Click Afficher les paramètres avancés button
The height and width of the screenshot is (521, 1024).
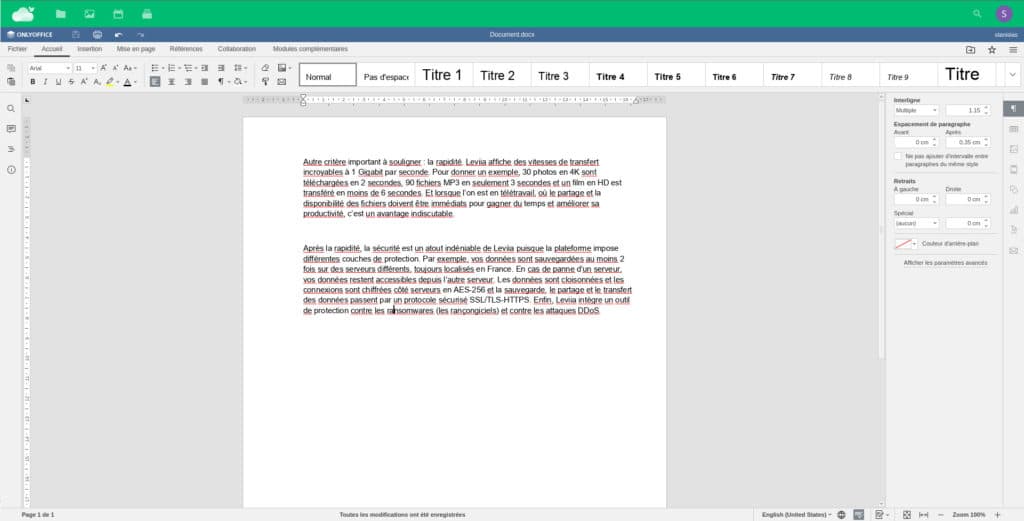[x=945, y=263]
